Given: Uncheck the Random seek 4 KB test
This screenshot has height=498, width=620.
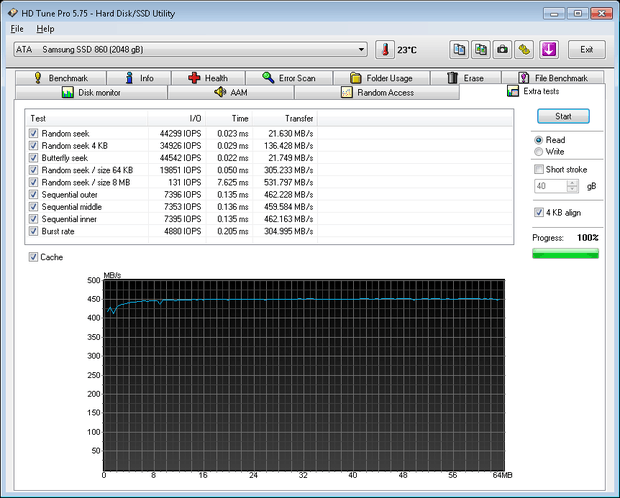Looking at the screenshot, I should [33, 146].
